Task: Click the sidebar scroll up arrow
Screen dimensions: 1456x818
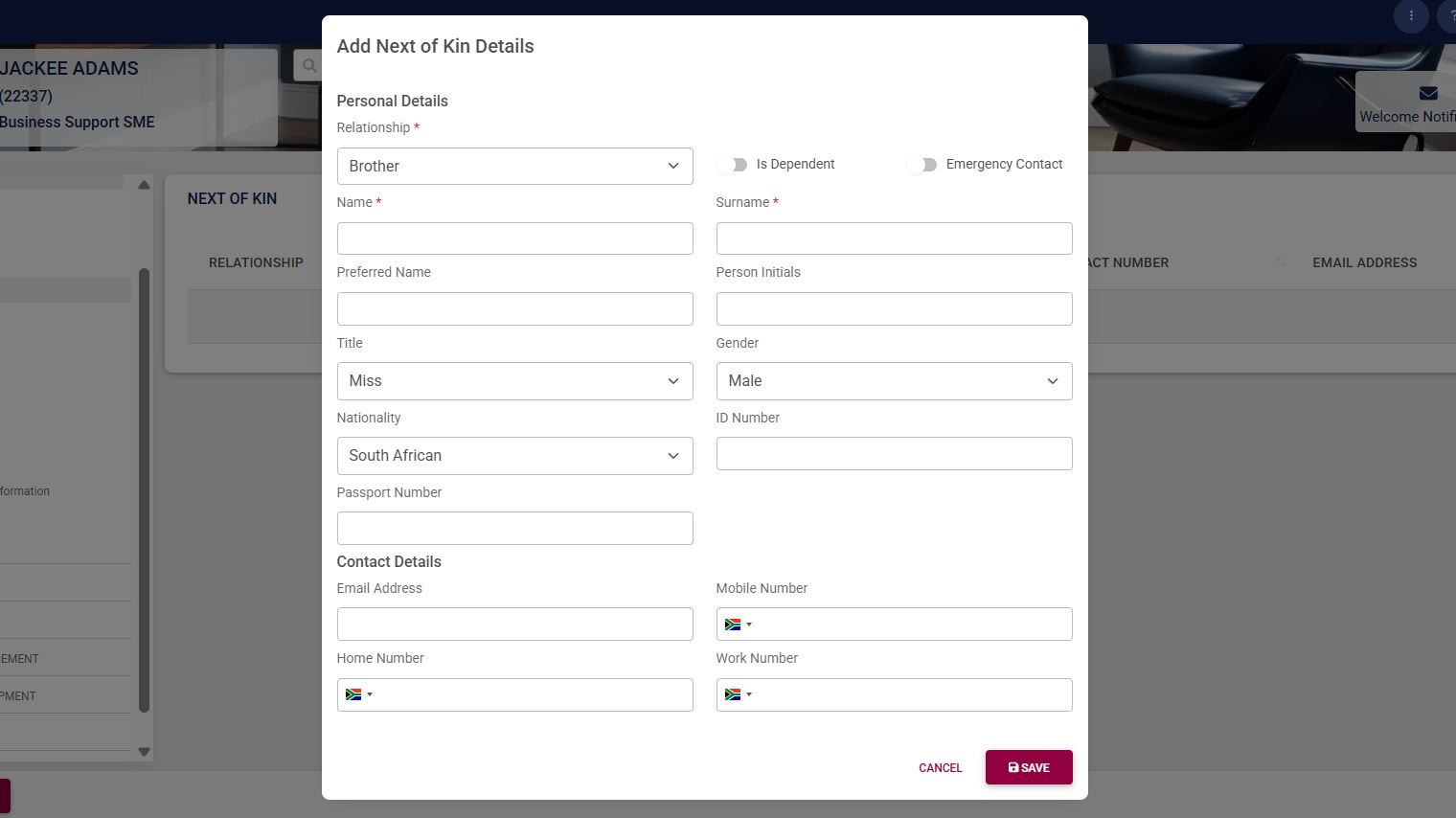Action: (x=144, y=185)
